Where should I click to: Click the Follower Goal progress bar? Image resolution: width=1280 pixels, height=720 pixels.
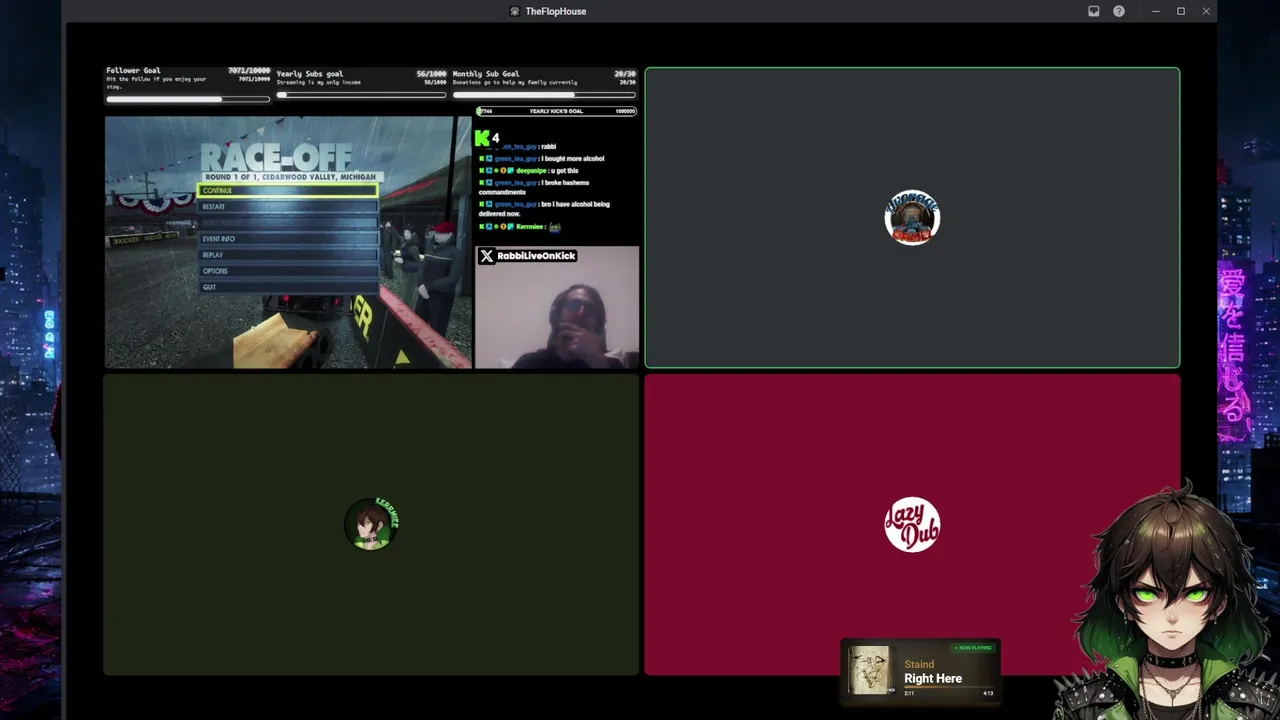pyautogui.click(x=188, y=99)
